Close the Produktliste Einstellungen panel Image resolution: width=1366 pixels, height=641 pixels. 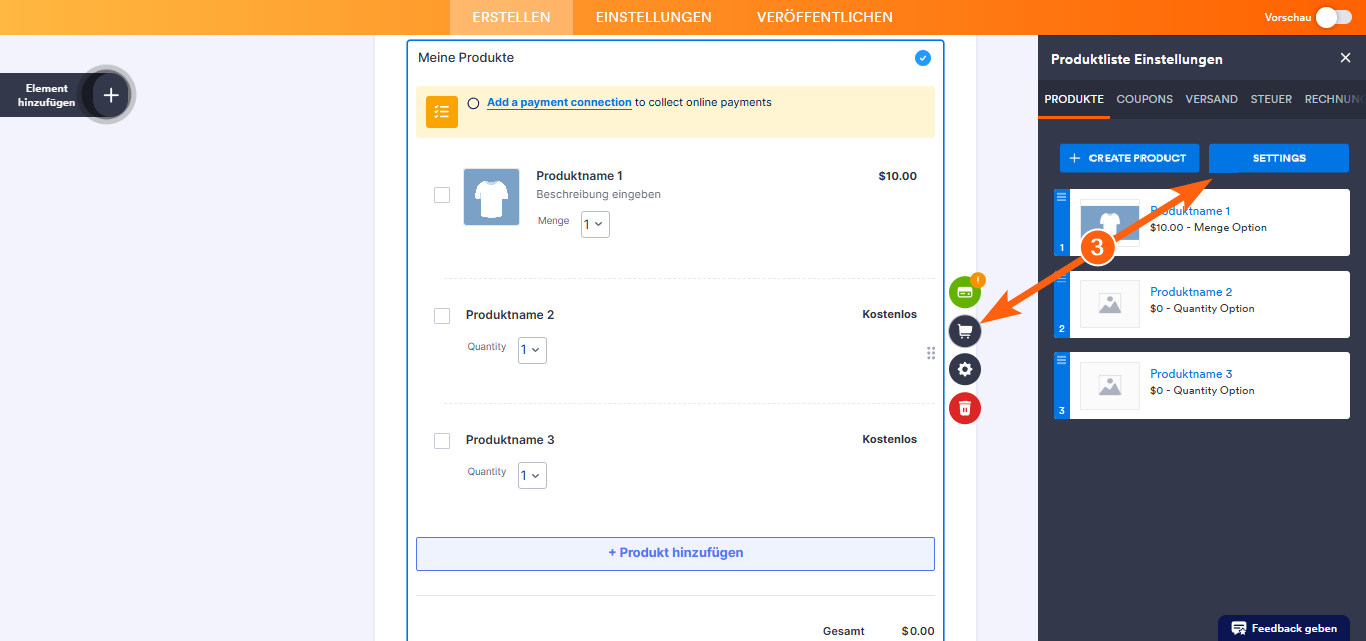(x=1345, y=58)
